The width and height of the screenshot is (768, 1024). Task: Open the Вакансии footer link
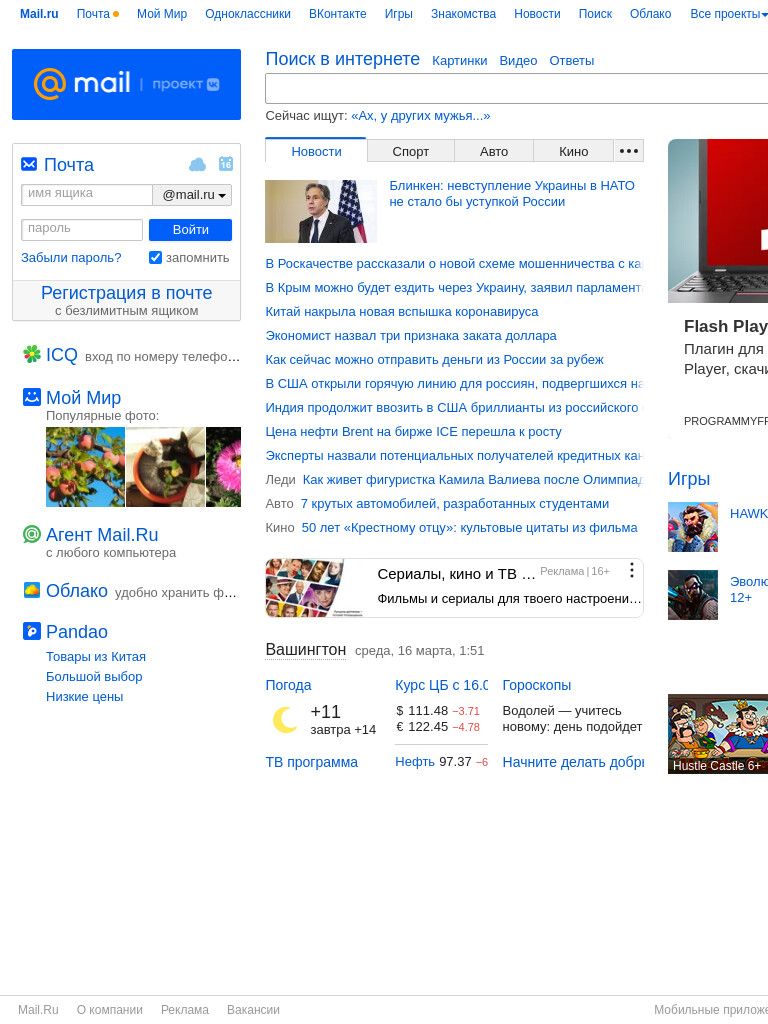[253, 1010]
